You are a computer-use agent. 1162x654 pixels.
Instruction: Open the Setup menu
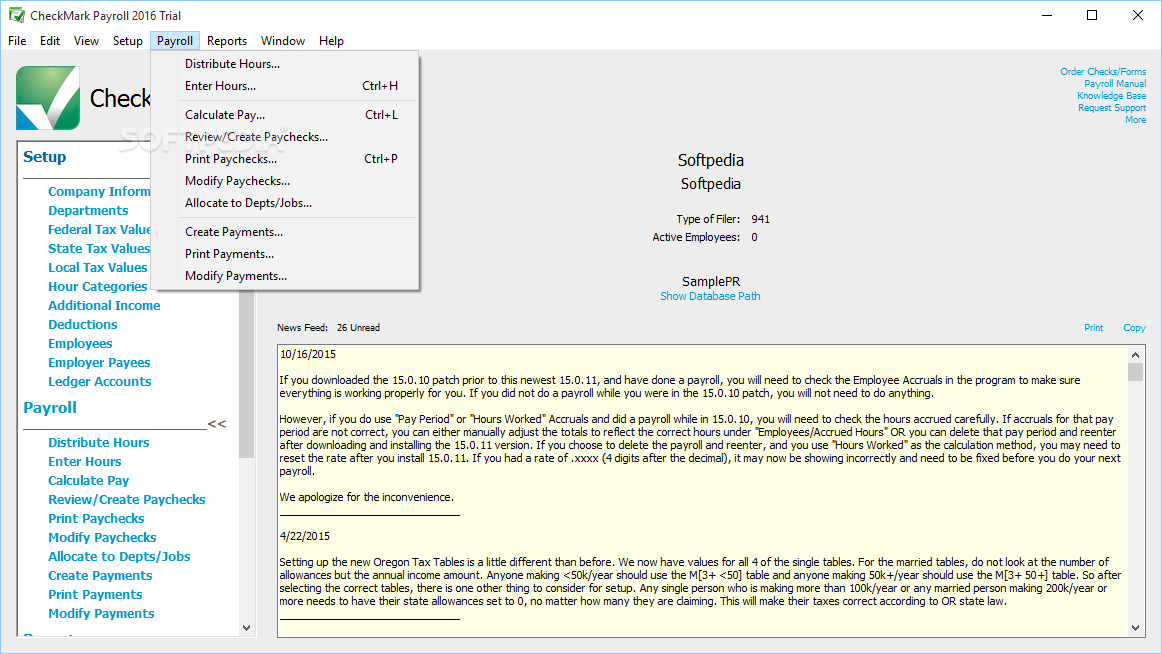click(x=127, y=41)
